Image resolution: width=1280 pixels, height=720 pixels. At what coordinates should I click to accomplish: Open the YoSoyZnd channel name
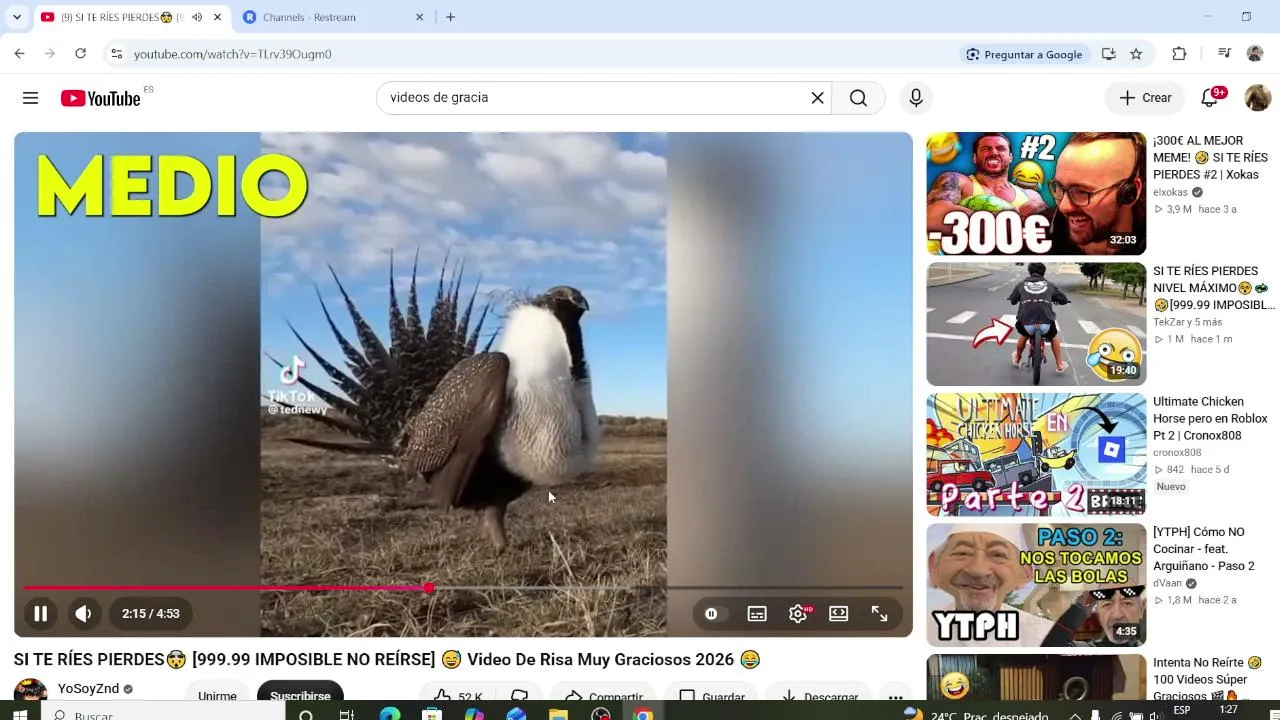pos(88,689)
